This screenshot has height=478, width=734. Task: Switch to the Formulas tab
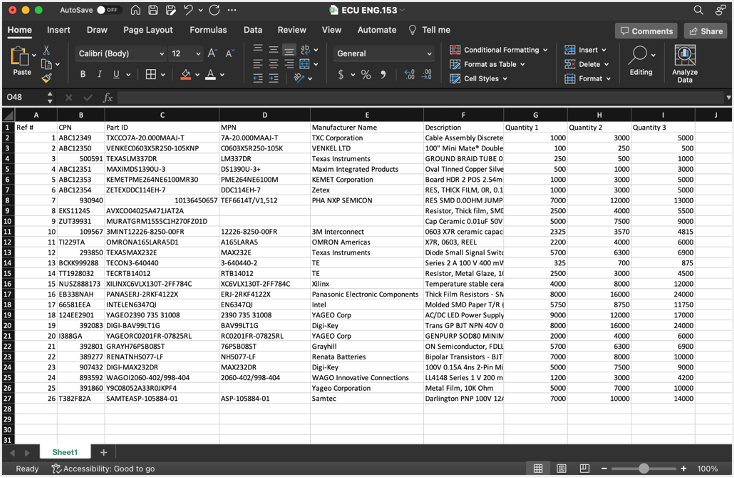[x=208, y=30]
